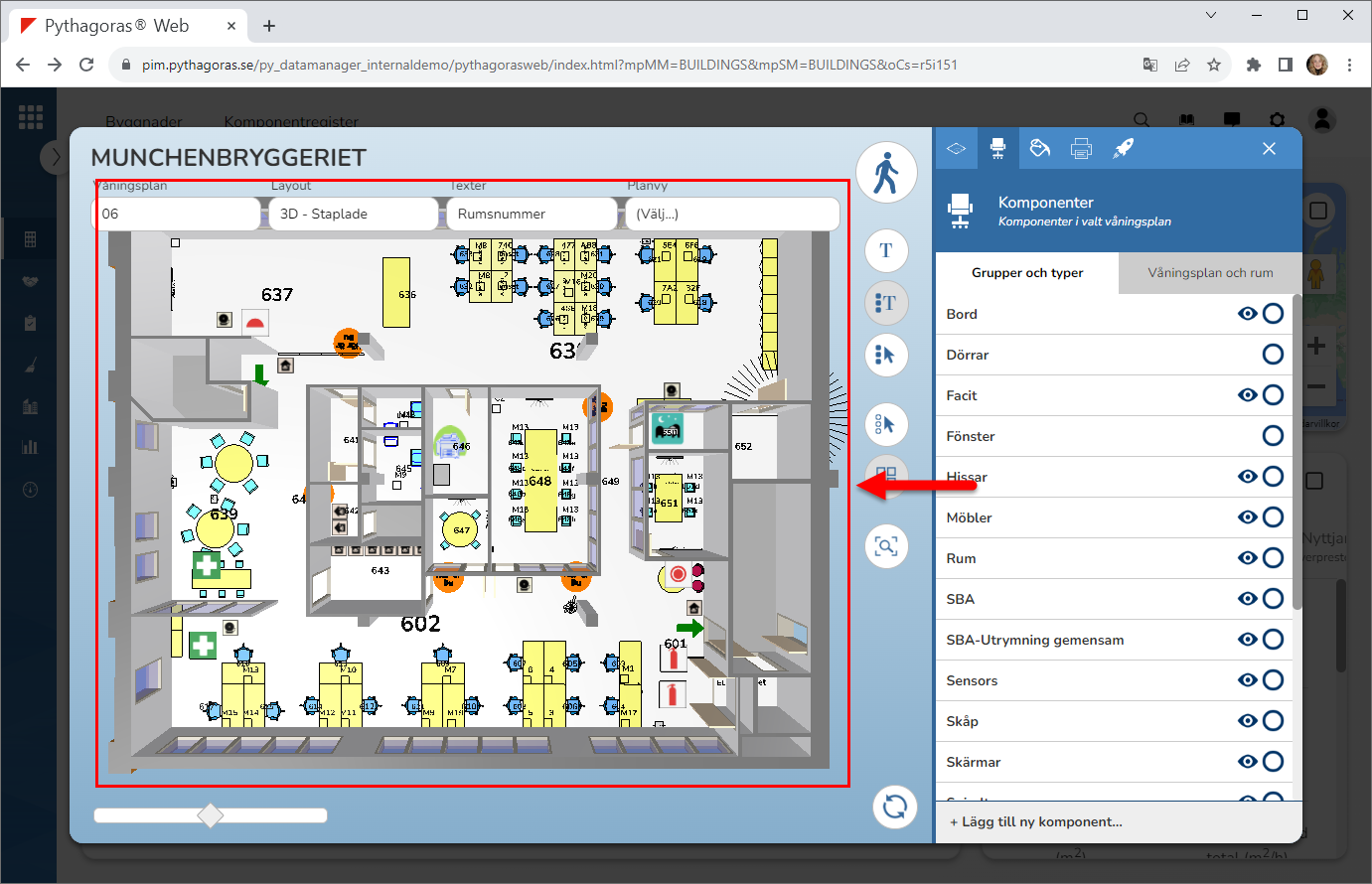The width and height of the screenshot is (1372, 884).
Task: Open the Layout dropdown 3D - Staplade
Action: pyautogui.click(x=353, y=214)
